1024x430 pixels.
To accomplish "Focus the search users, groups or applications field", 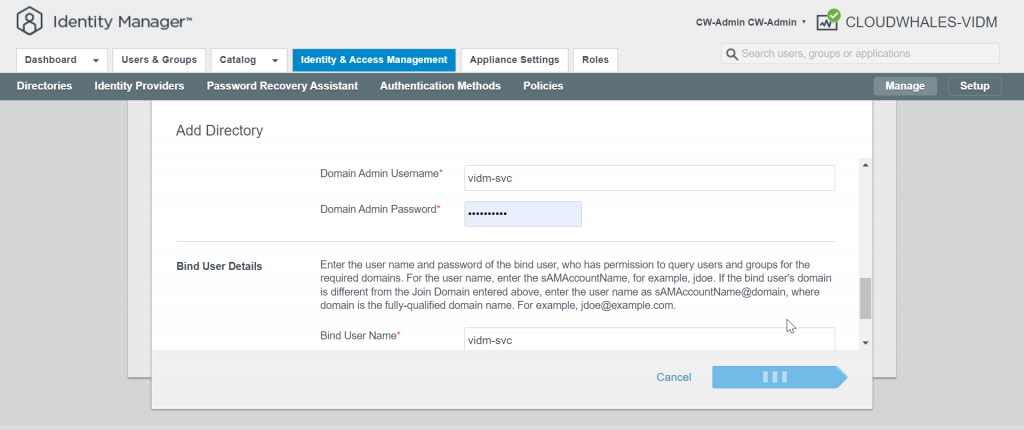I will tap(860, 54).
